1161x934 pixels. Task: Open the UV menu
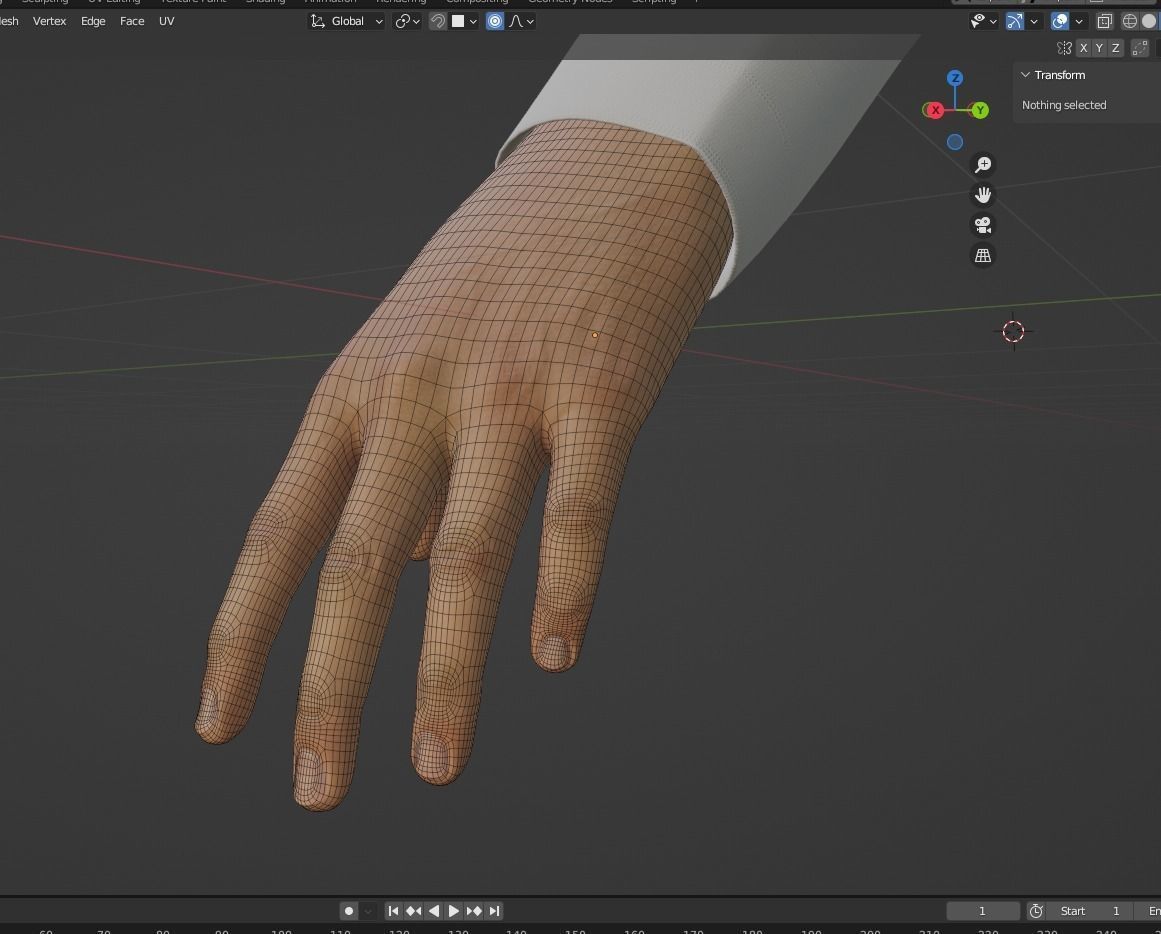[167, 21]
